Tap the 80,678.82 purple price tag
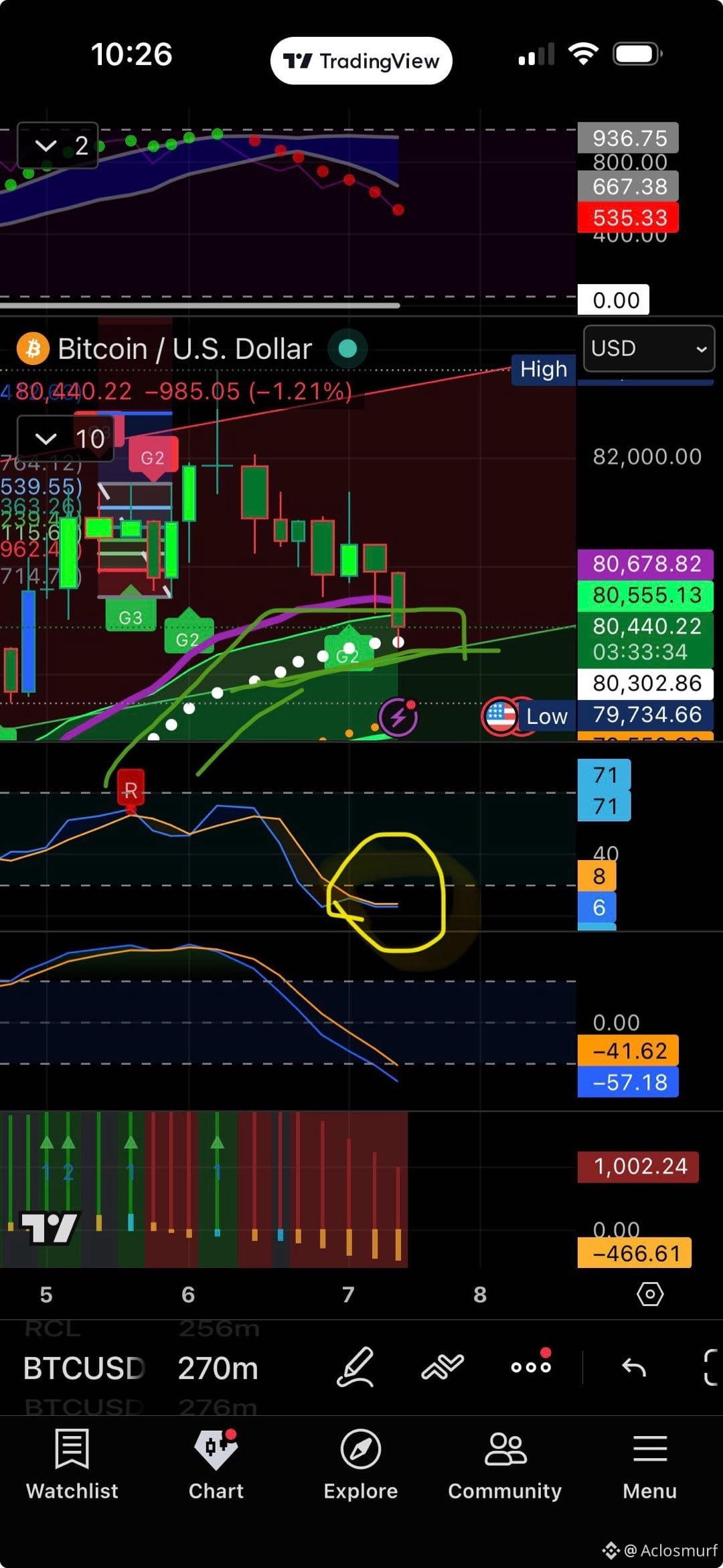This screenshot has height=1568, width=723. click(646, 564)
